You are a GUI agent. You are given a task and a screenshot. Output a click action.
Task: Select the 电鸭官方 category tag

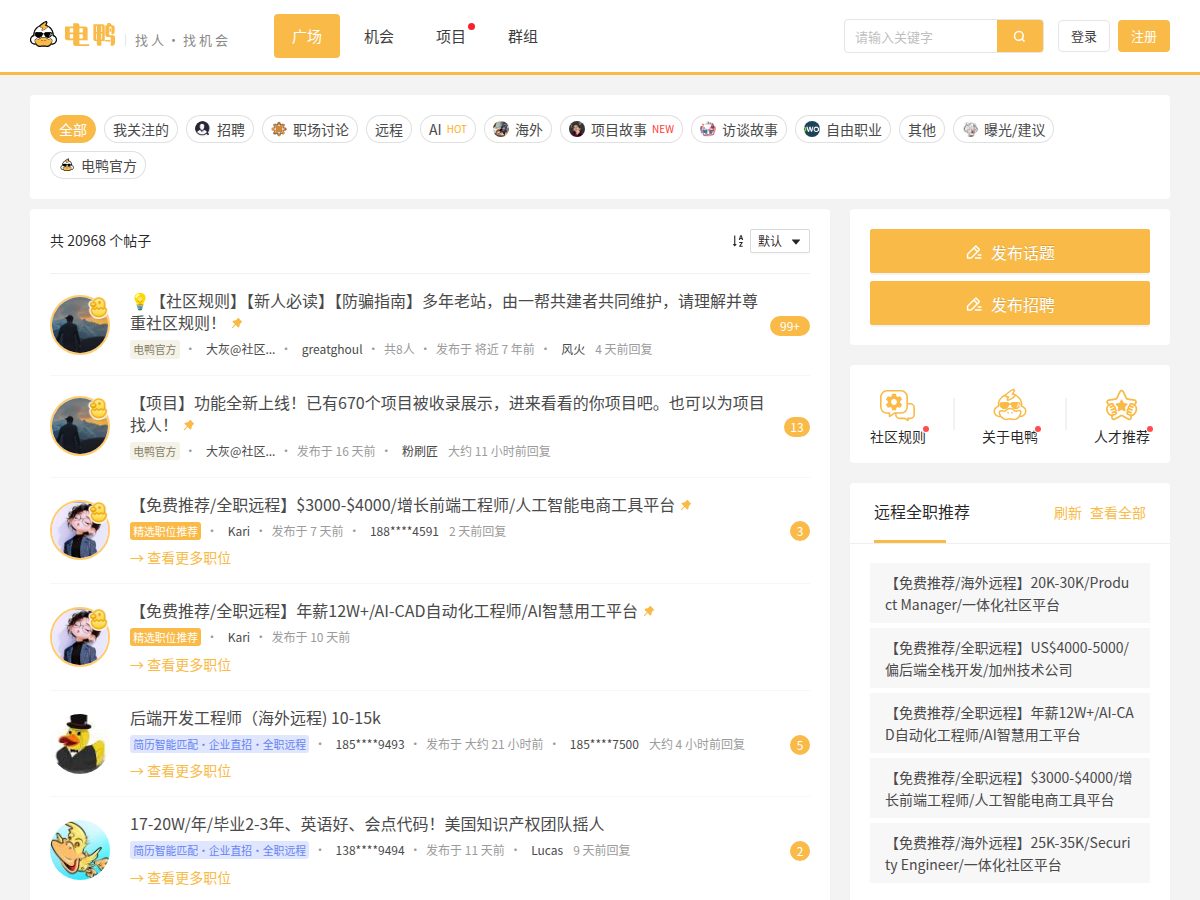point(98,165)
